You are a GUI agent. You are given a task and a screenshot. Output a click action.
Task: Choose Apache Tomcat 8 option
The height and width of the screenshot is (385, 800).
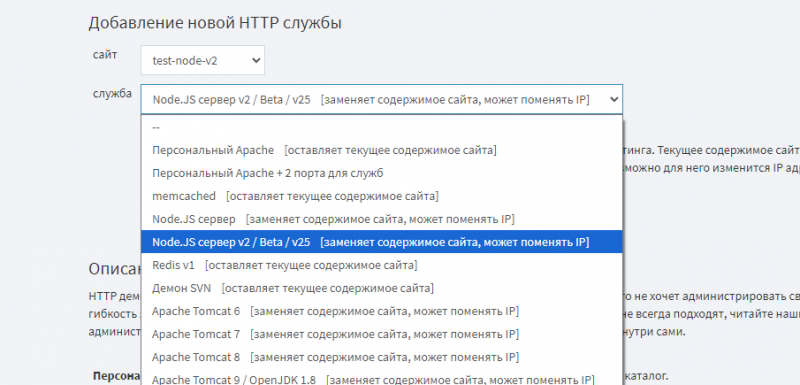[382, 357]
